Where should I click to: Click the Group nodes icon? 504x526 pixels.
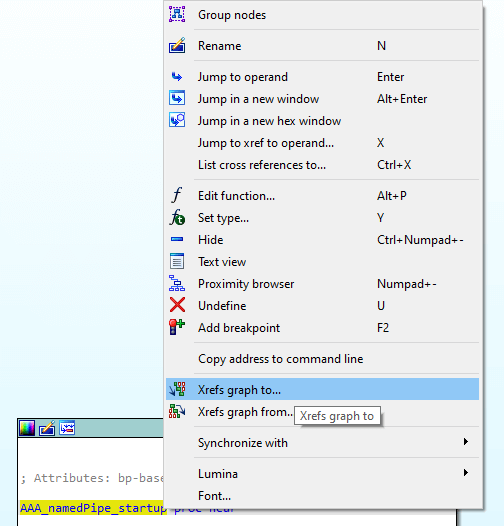[177, 14]
